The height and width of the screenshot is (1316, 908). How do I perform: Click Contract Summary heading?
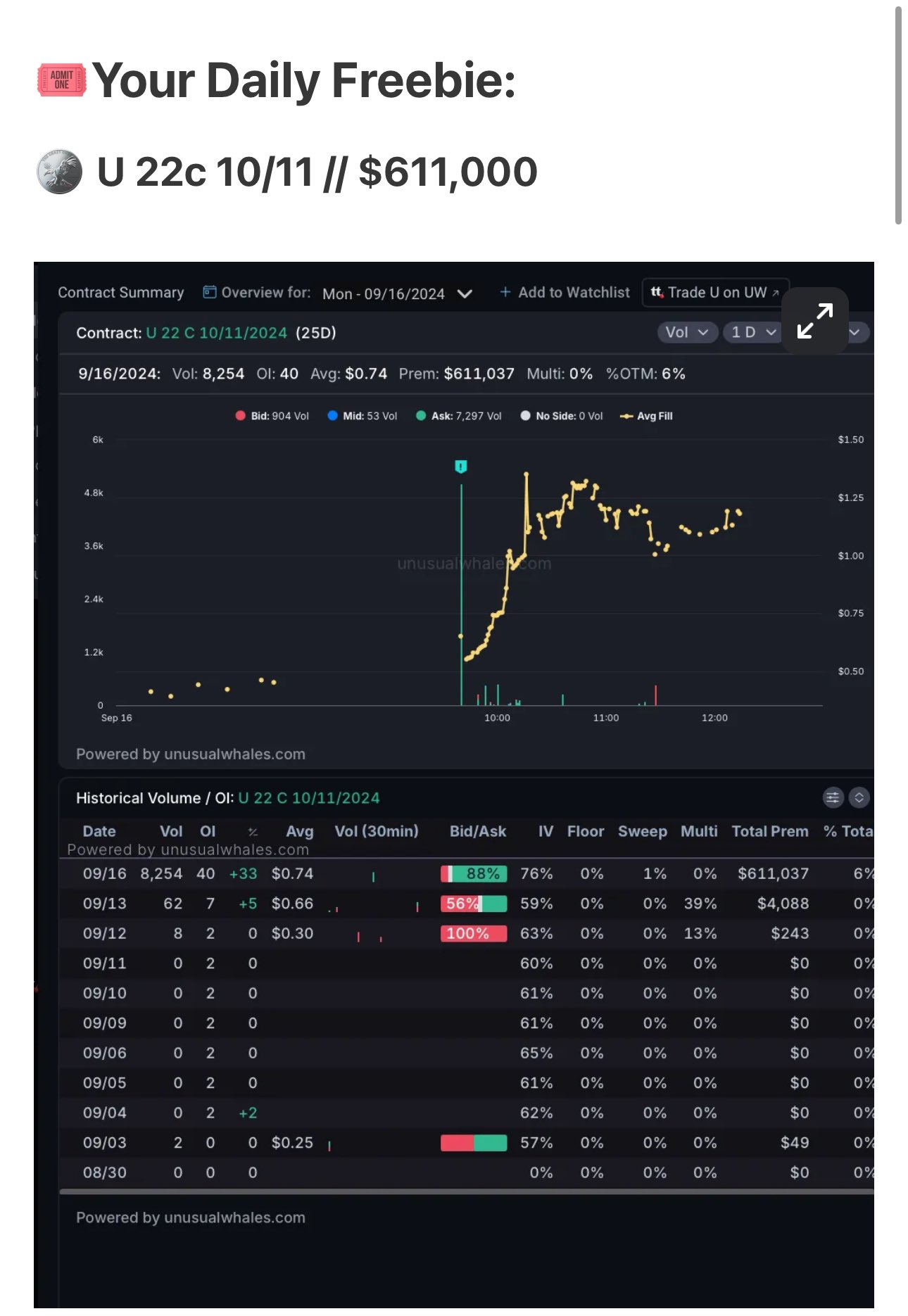pos(120,292)
